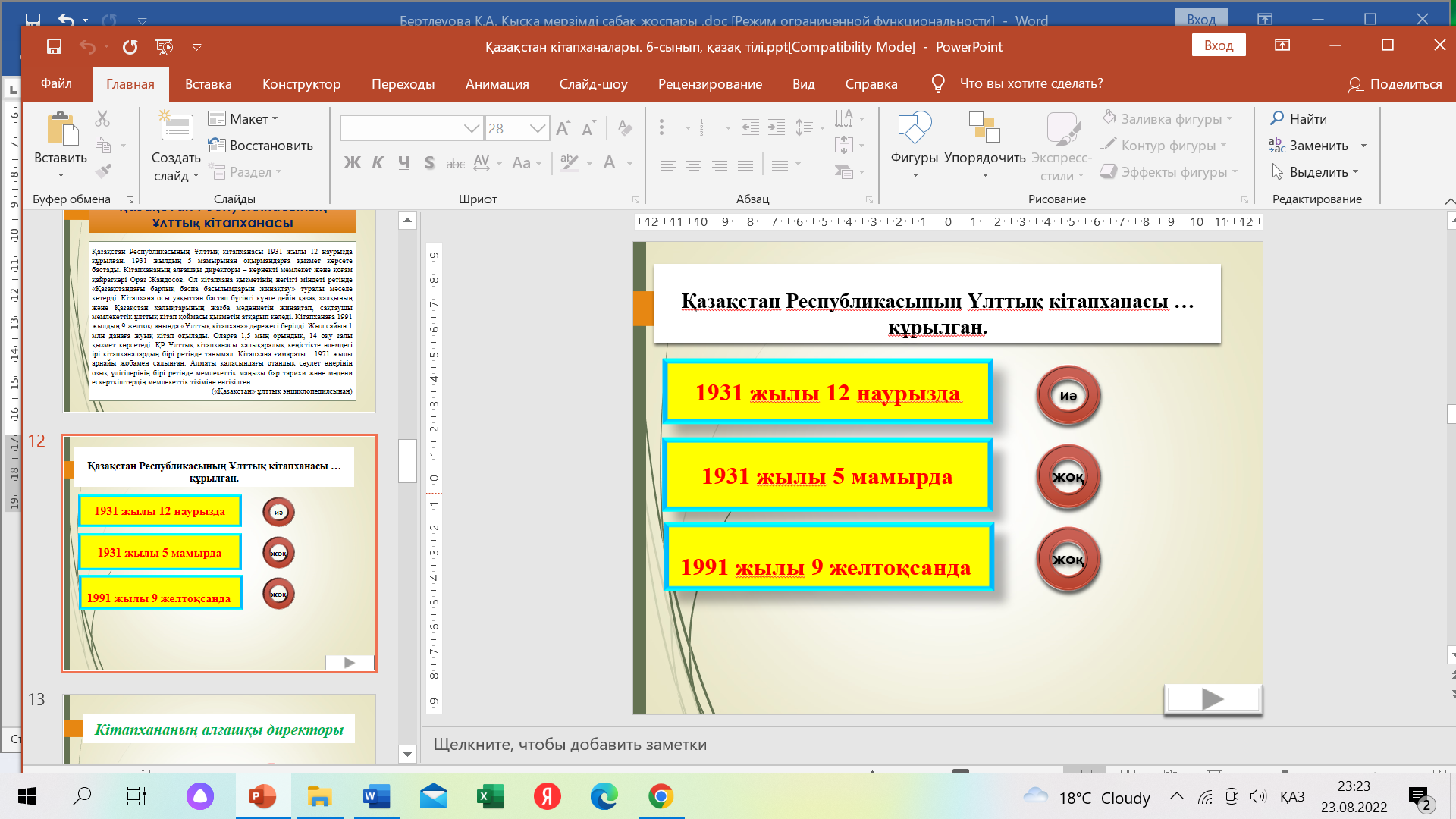Click the Поделиться share button
The width and height of the screenshot is (1456, 819).
coord(1395,84)
